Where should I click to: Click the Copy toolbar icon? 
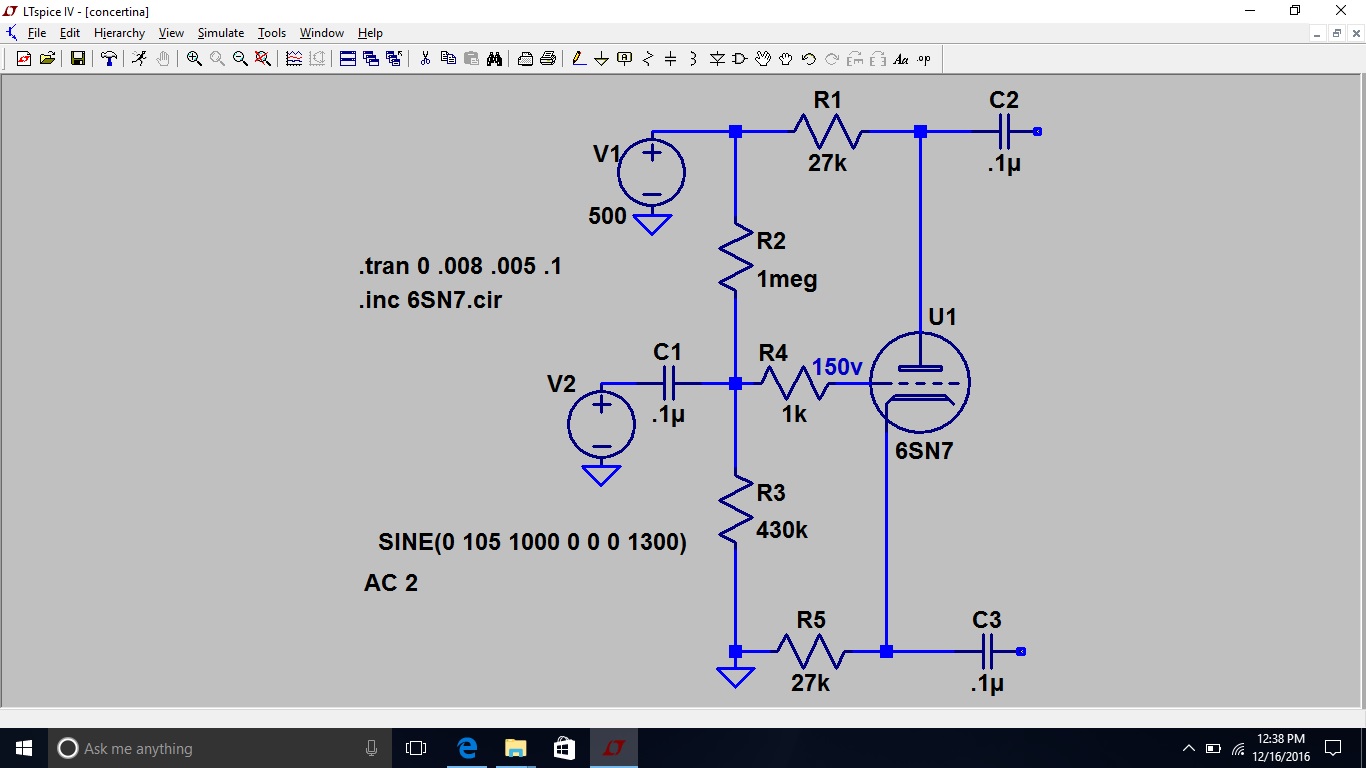448,59
